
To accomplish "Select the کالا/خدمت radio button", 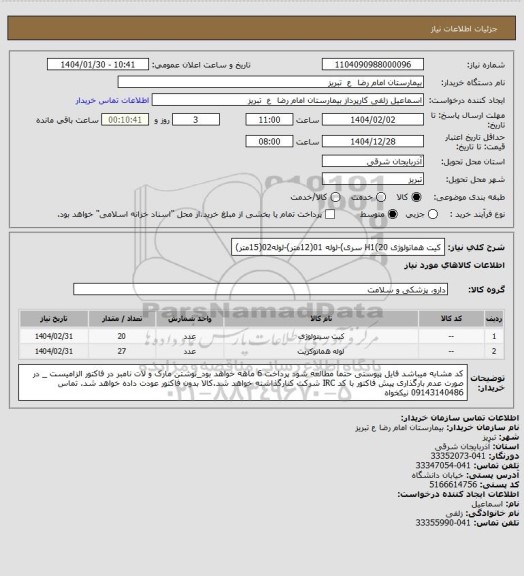I will (335, 197).
